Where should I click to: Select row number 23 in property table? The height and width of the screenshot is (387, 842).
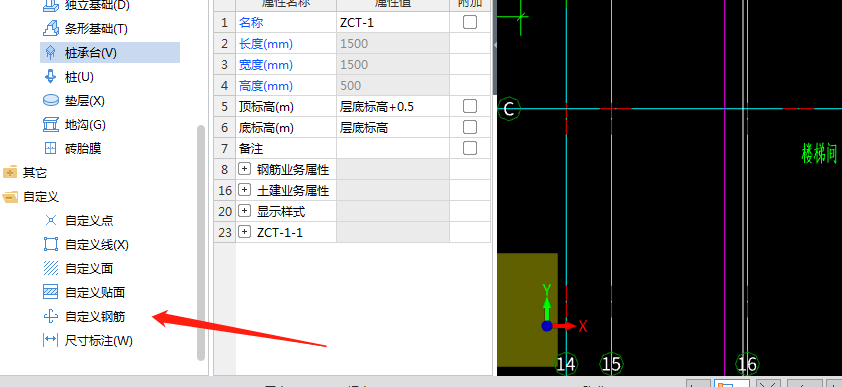[x=224, y=232]
